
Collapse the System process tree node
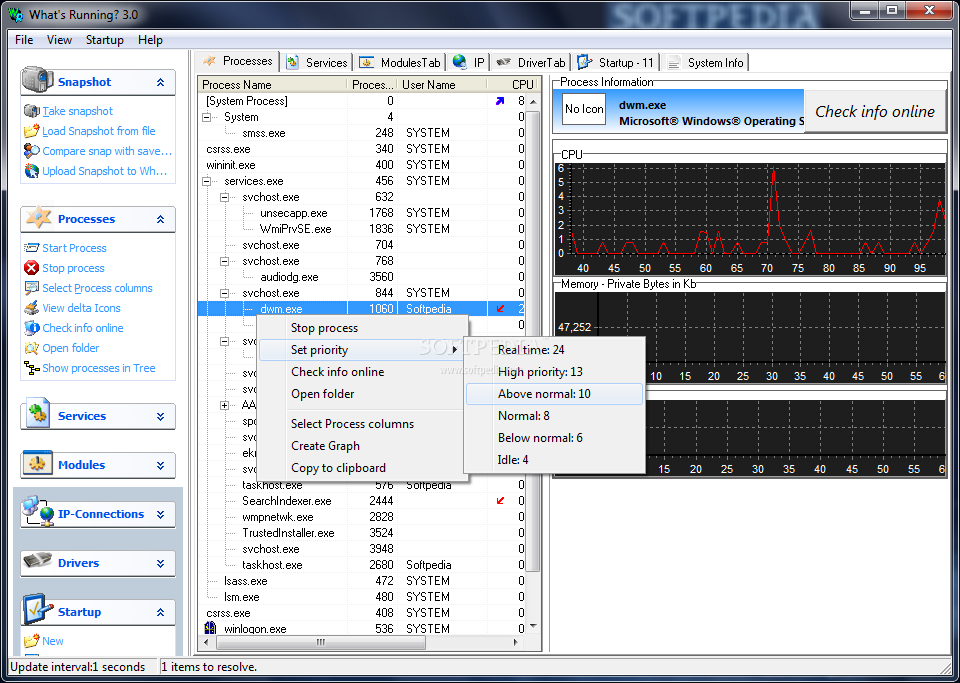tap(207, 117)
